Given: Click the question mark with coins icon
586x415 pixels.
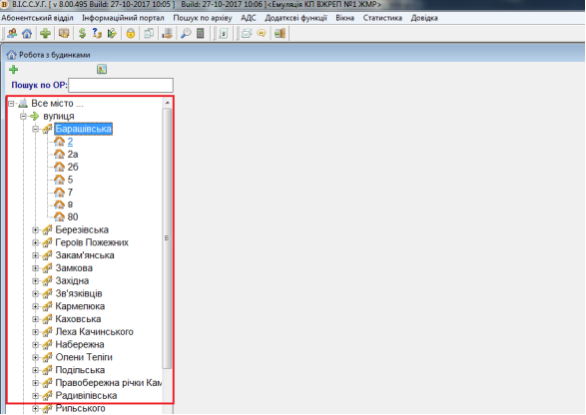Looking at the screenshot, I should point(97,34).
